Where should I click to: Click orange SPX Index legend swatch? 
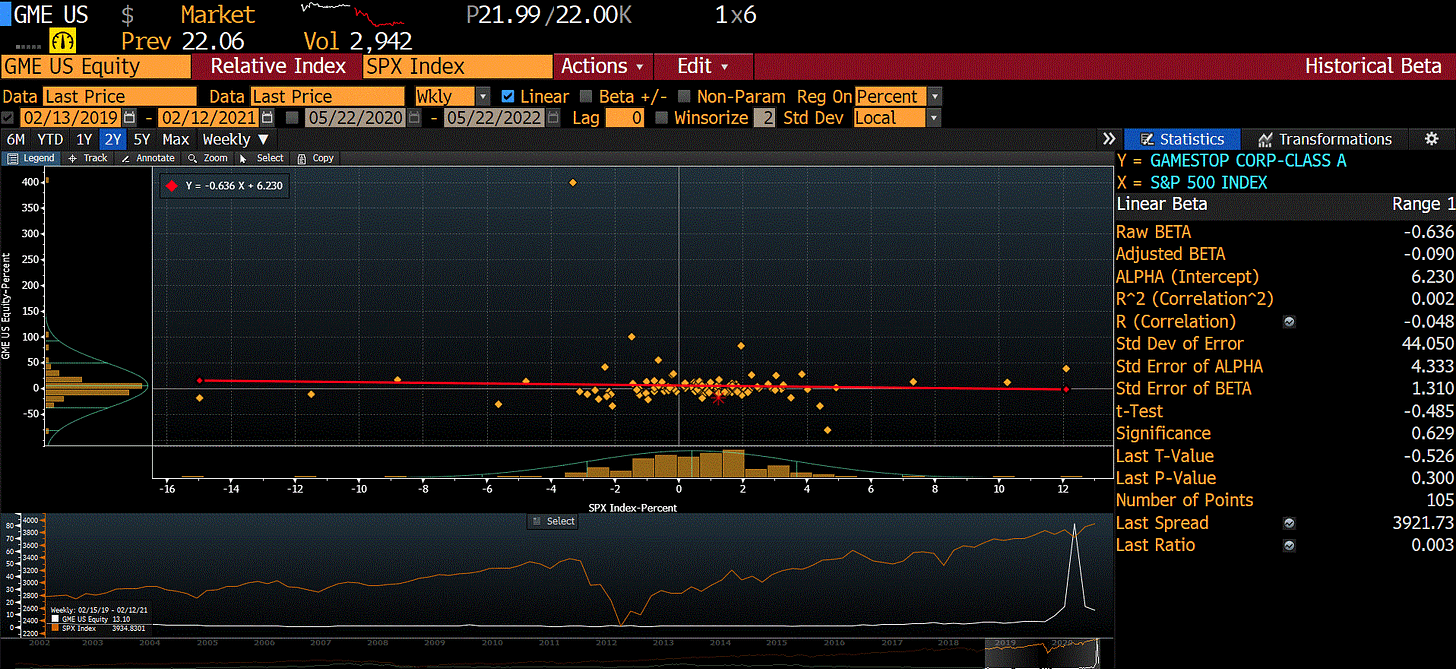point(57,628)
